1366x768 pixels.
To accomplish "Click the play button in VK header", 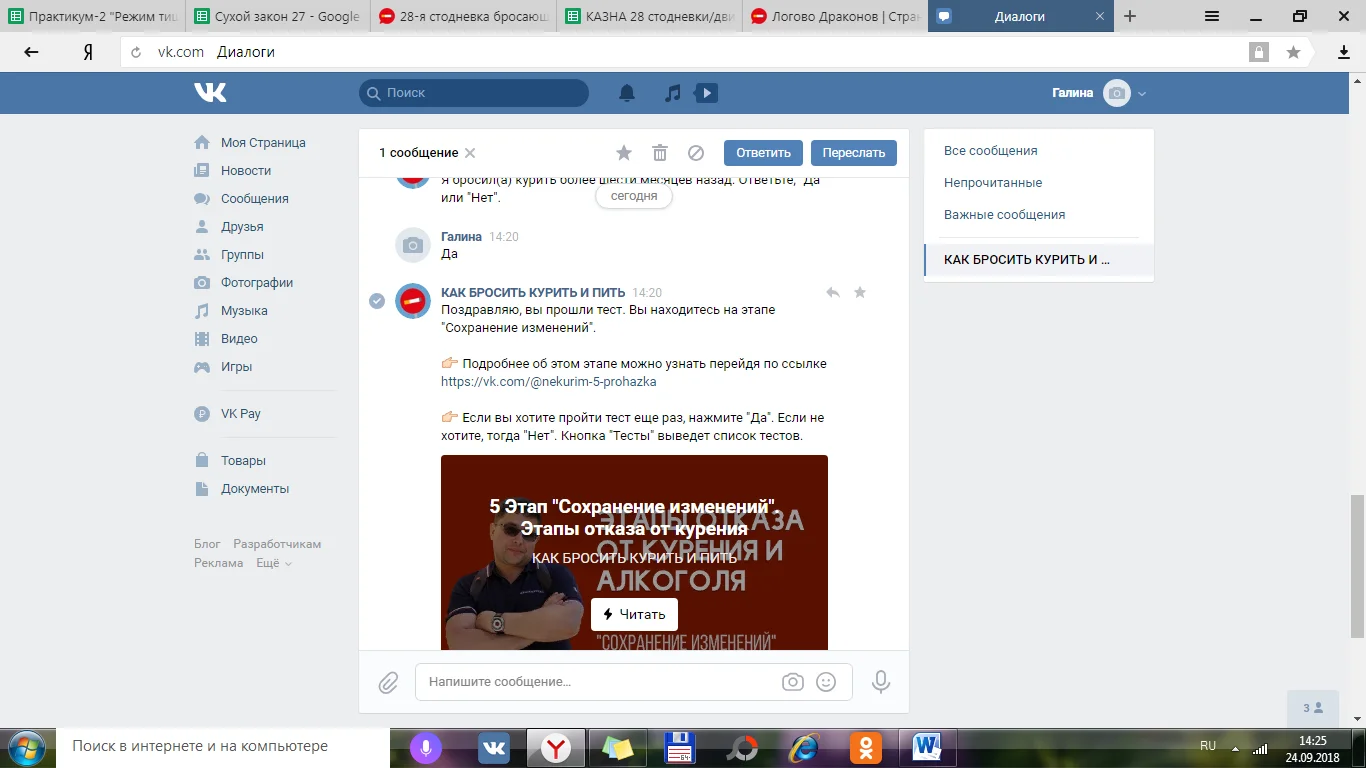I will 706,93.
